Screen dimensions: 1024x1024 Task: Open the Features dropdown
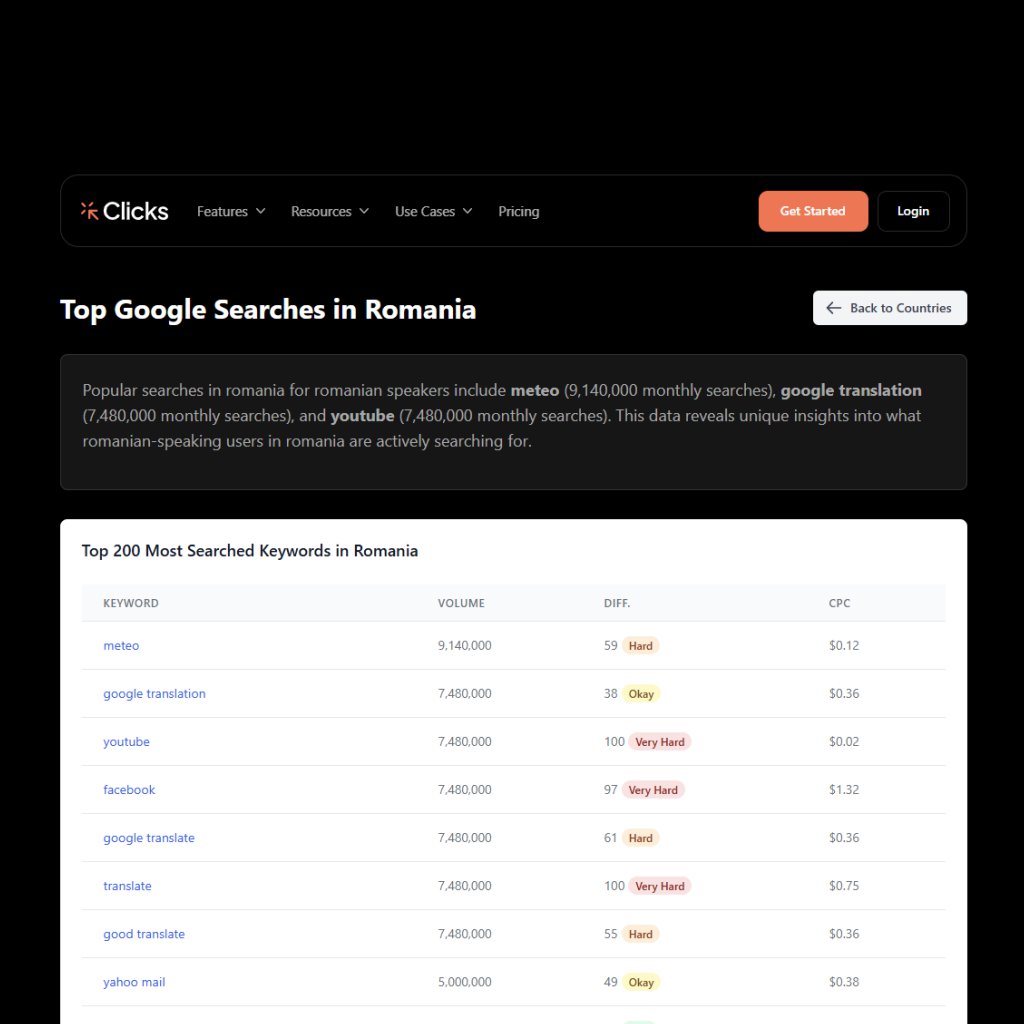point(230,211)
